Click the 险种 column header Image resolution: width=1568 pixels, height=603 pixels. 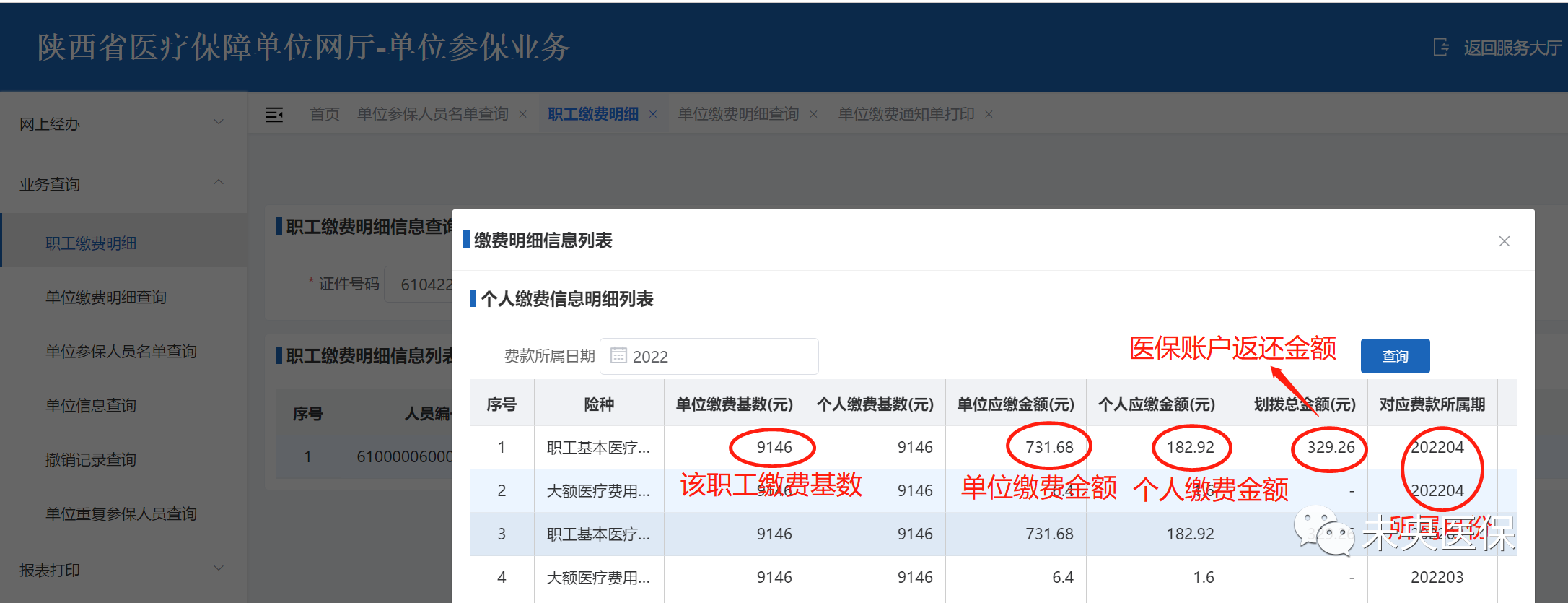[599, 404]
